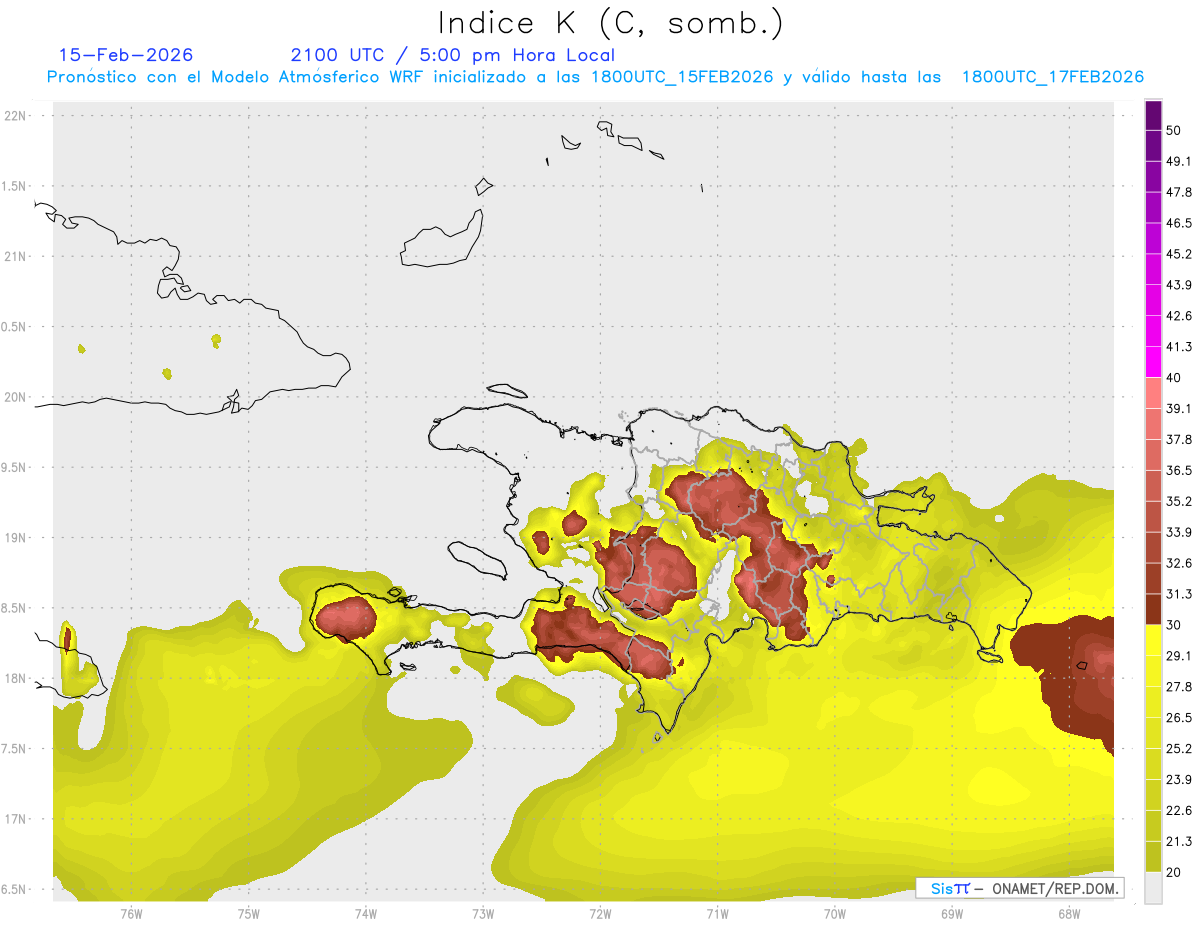Screen dimensions: 1200x927
Task: Click the "39.1" legend value
Action: point(1179,409)
